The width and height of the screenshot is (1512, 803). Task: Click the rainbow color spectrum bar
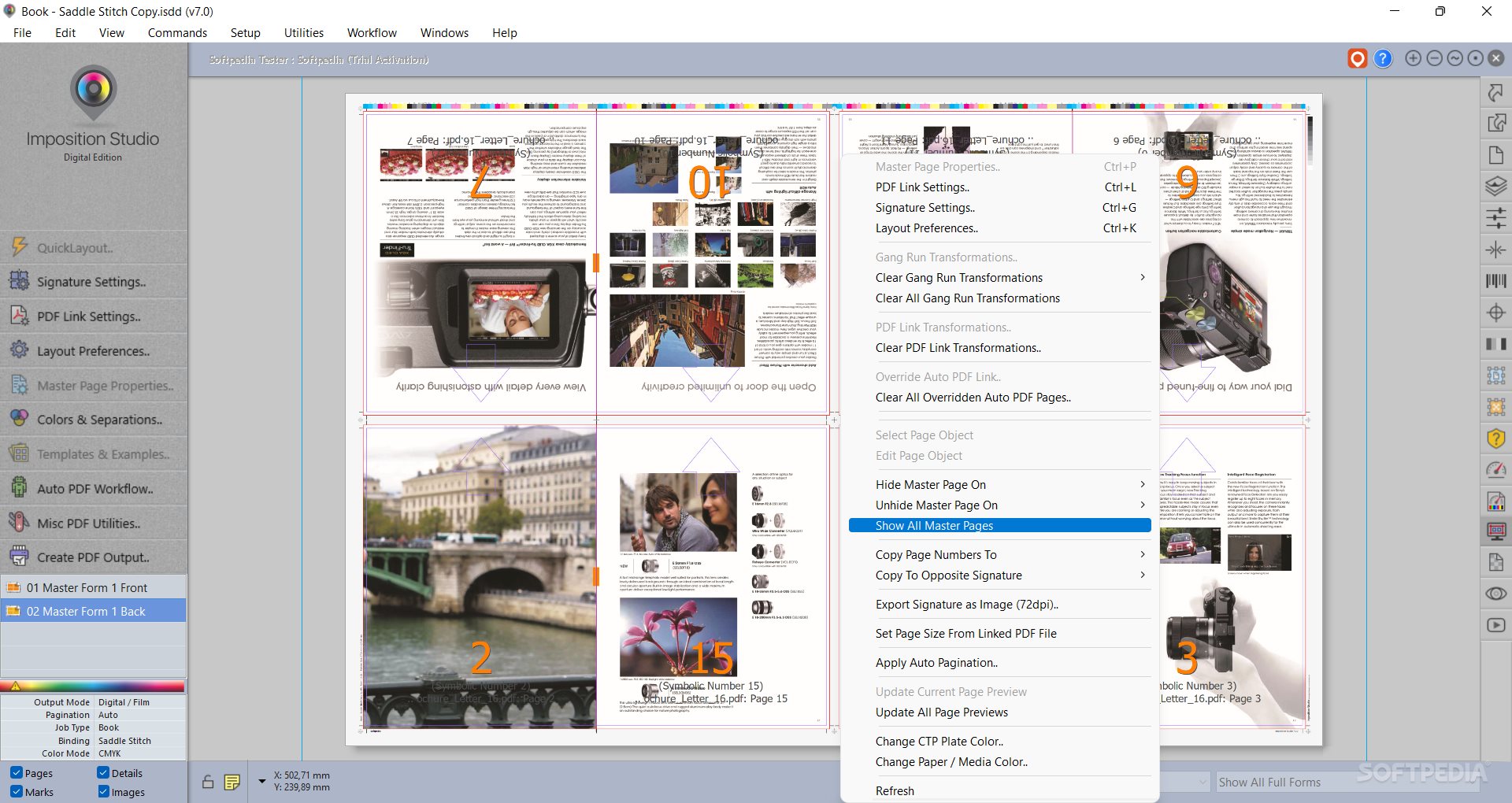pos(94,686)
